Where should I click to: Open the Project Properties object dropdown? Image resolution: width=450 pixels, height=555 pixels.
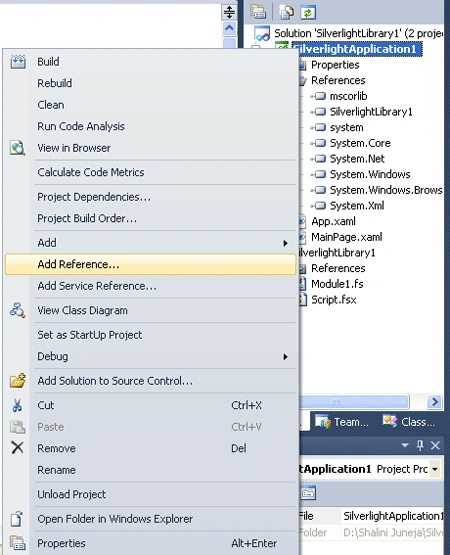[435, 469]
